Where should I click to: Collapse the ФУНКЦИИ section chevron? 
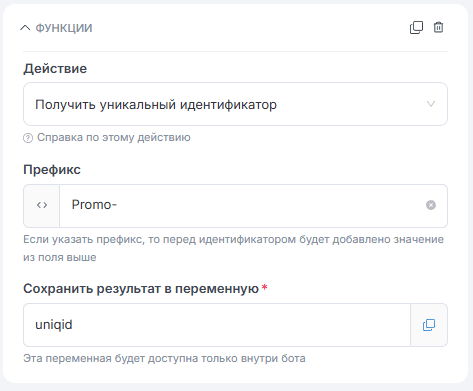tap(25, 28)
